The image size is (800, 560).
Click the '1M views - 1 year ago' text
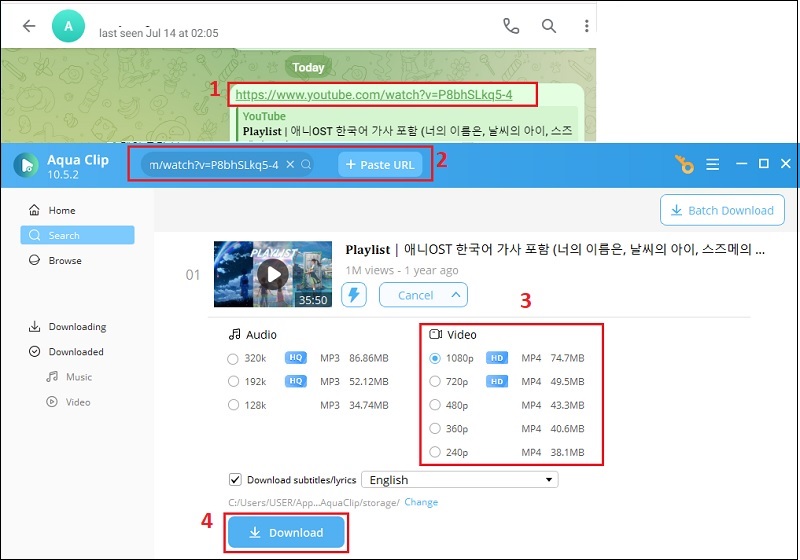pyautogui.click(x=402, y=270)
